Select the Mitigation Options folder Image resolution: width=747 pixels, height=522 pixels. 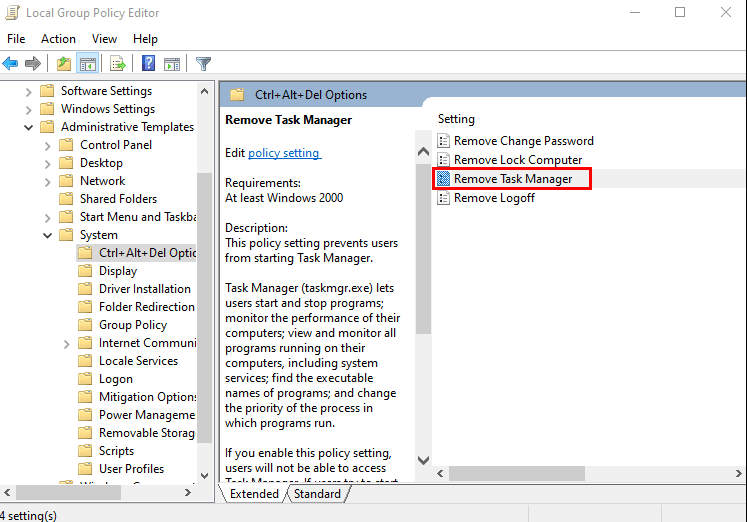[x=147, y=397]
